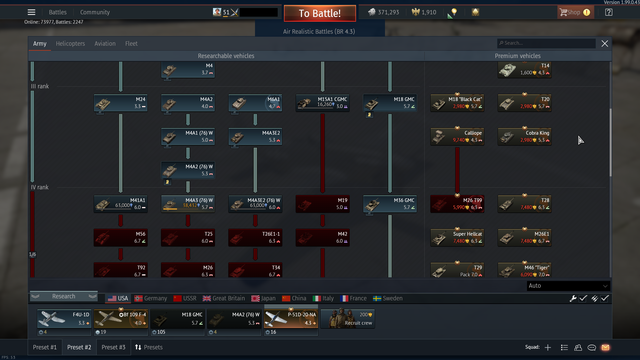Viewport: 640px width, 360px height.
Task: Select premium Calliope tank
Action: [457, 137]
